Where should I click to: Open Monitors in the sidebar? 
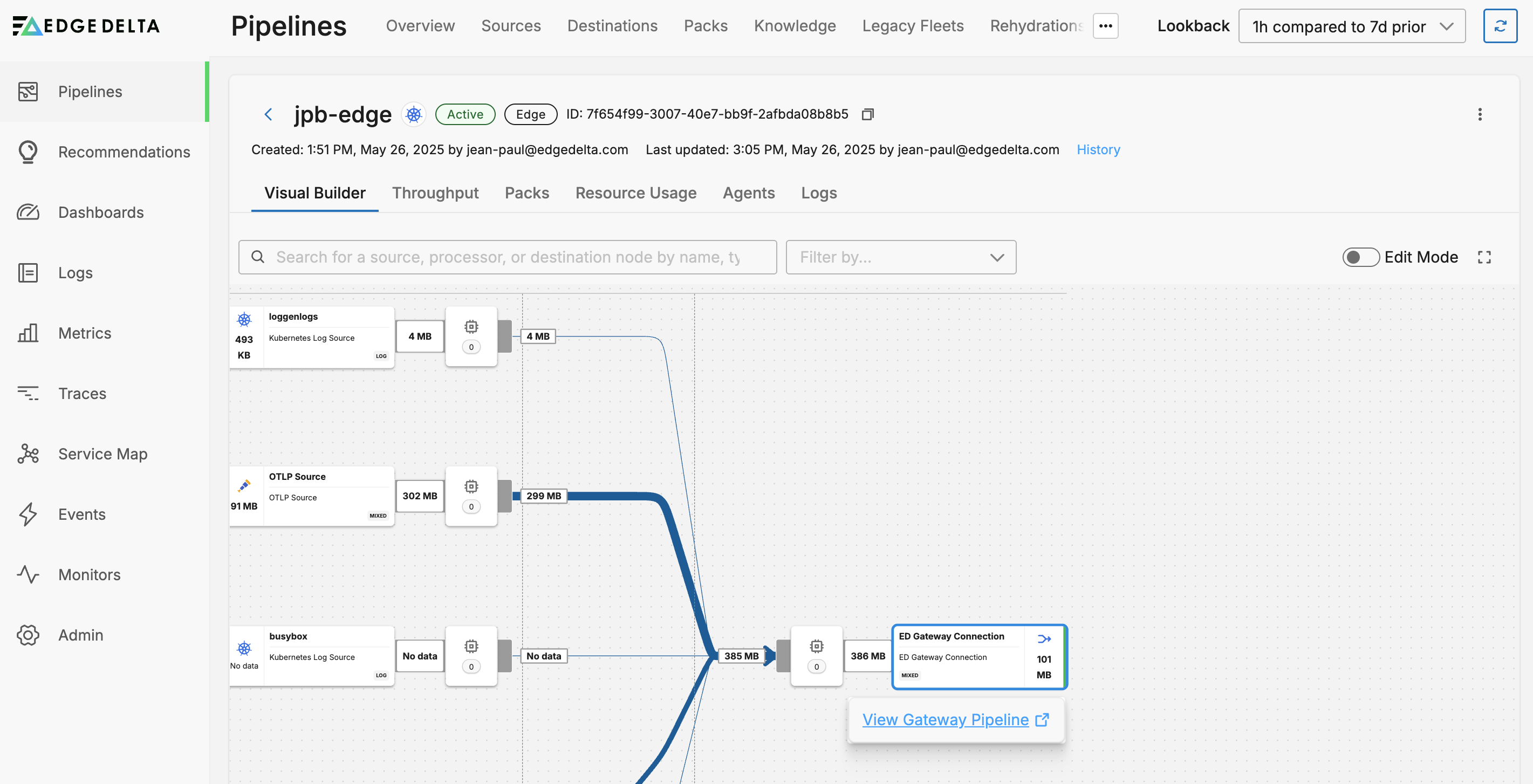(104, 575)
